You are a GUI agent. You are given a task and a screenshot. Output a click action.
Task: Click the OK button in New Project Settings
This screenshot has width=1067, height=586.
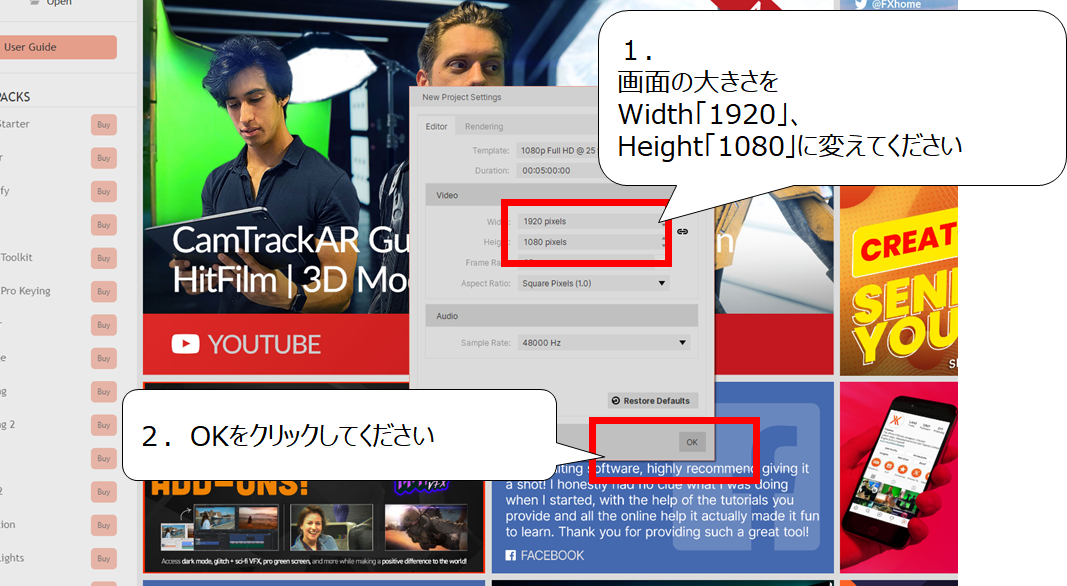click(692, 442)
